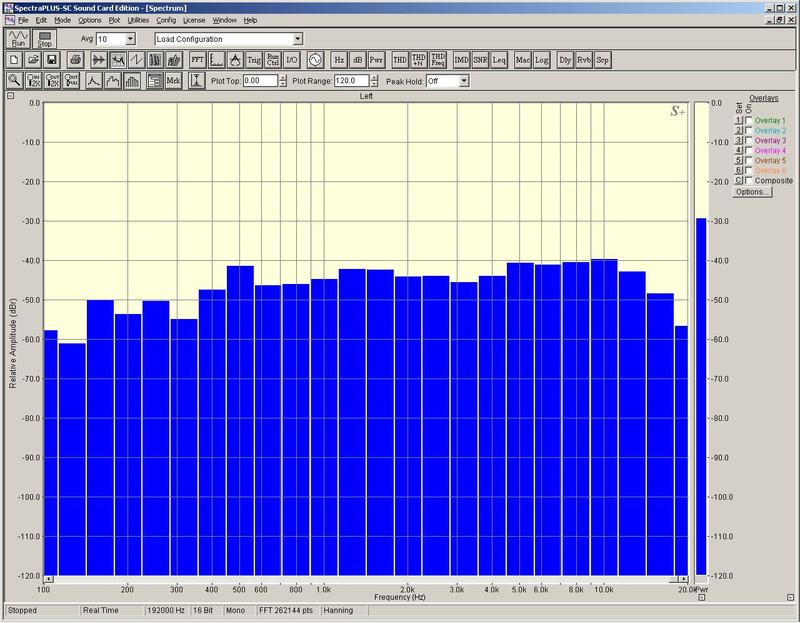Screen dimensions: 800x623
Task: Click the Mrk marker toolbar button
Action: 173,81
